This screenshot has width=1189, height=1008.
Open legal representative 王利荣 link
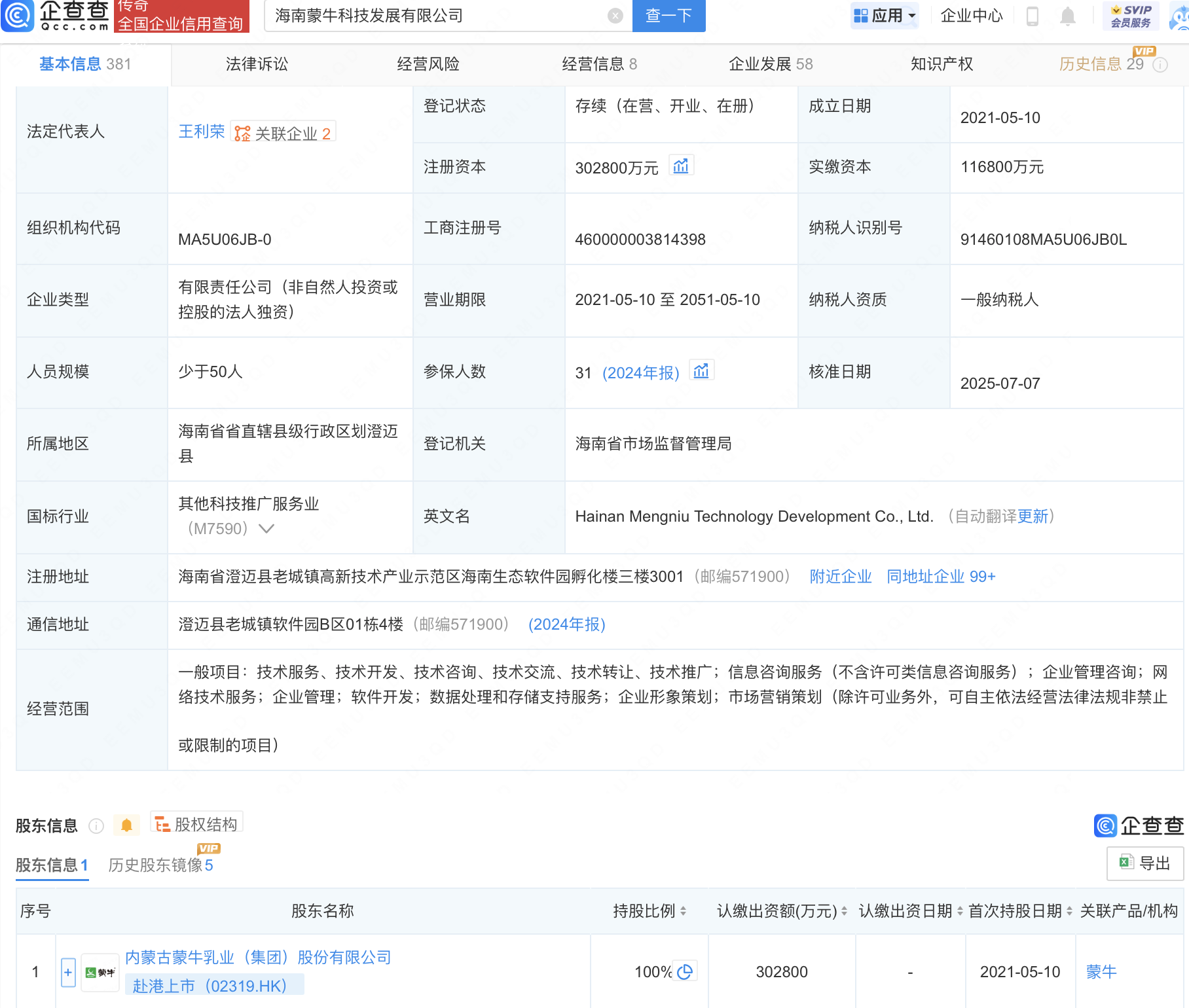pos(202,132)
